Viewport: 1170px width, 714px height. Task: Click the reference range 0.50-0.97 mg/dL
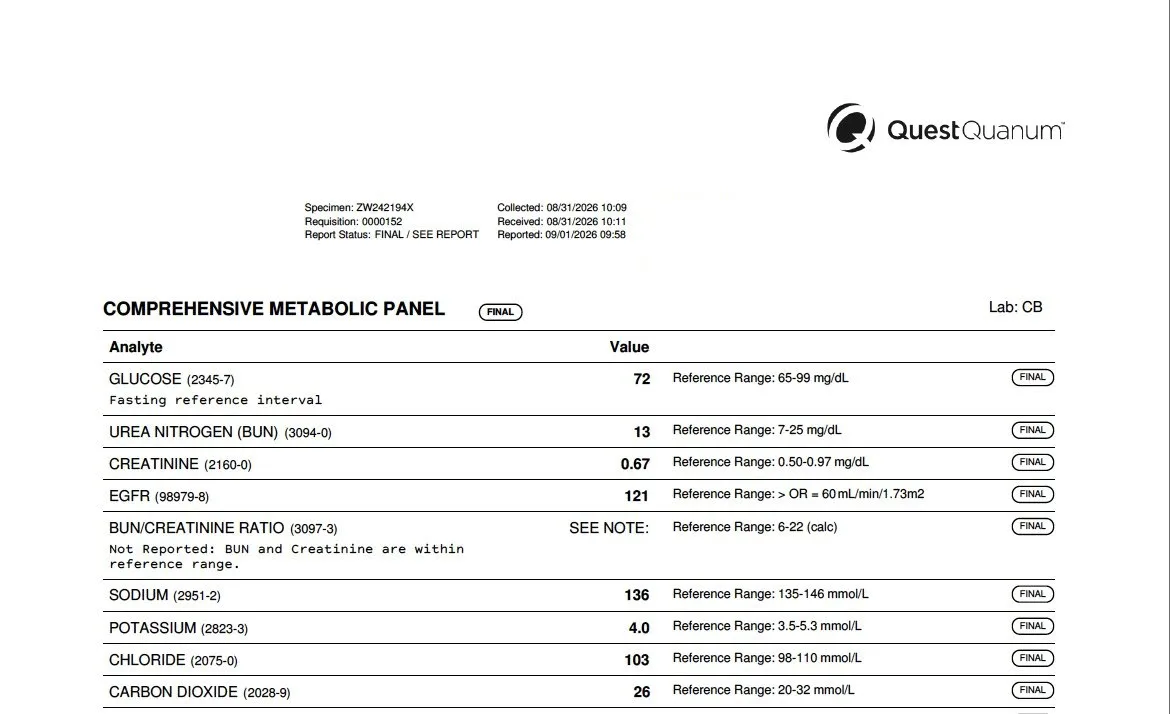(x=771, y=463)
